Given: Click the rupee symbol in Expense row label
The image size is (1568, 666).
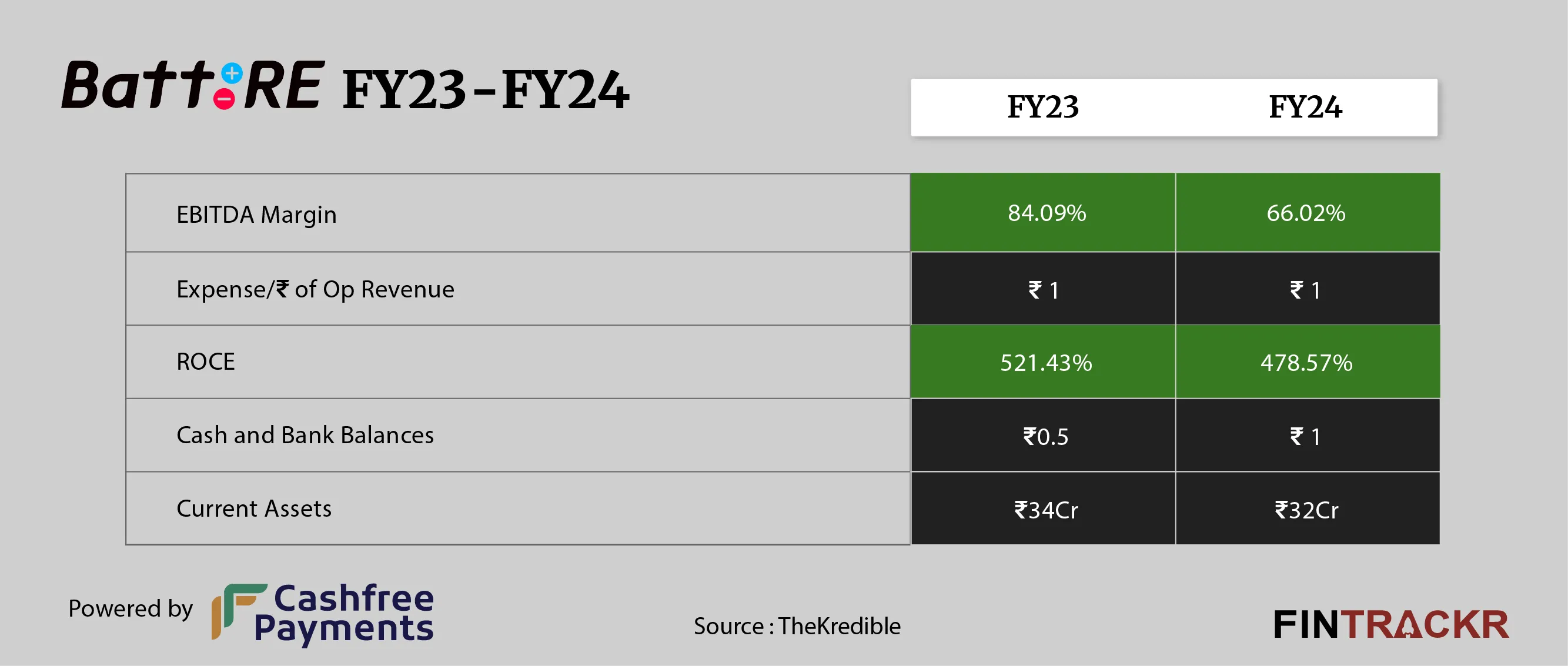Looking at the screenshot, I should coord(282,288).
